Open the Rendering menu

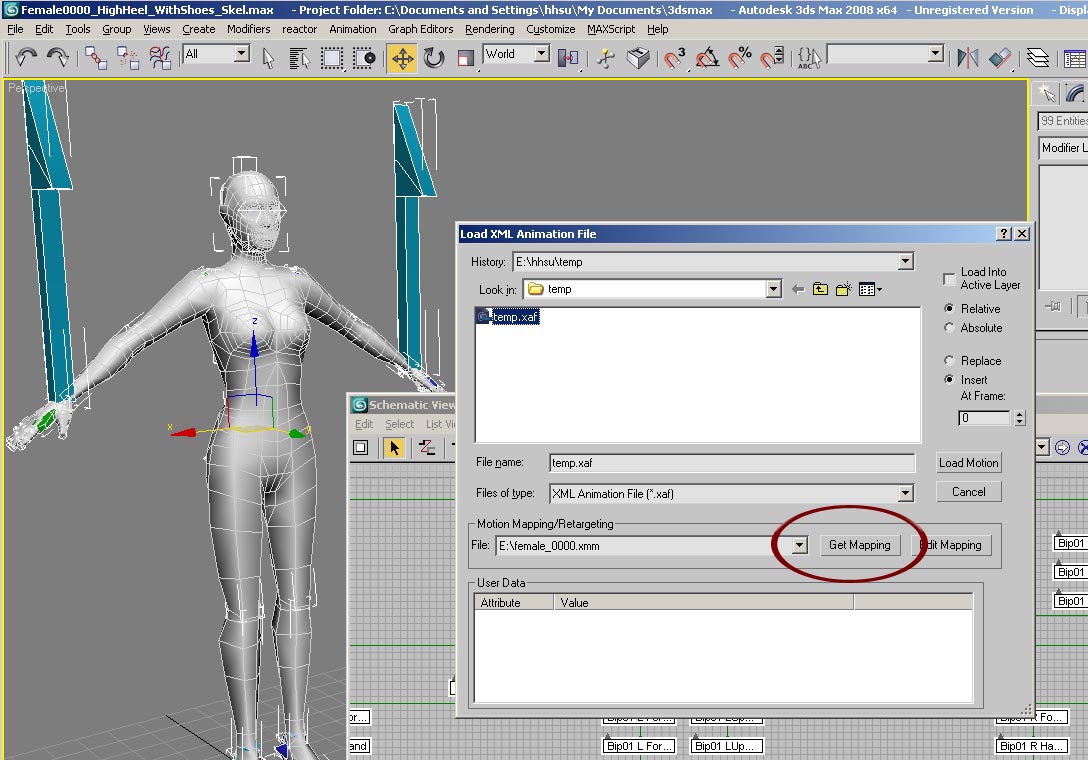click(x=490, y=29)
